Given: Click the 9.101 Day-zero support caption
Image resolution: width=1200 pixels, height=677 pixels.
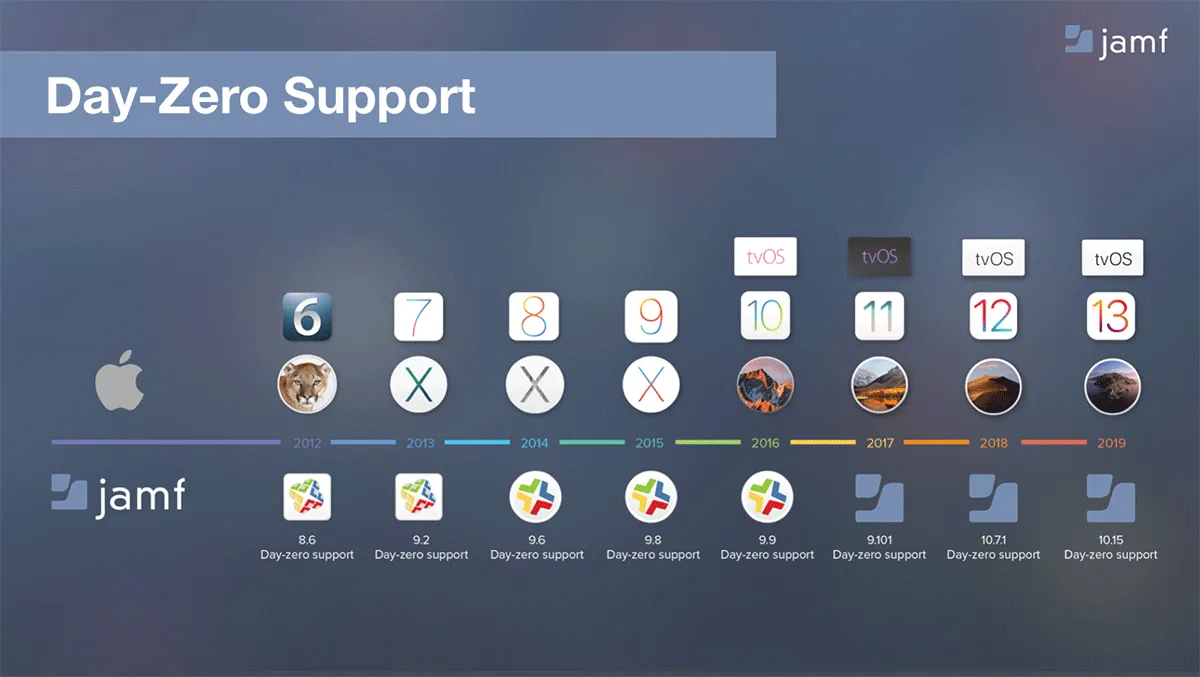Looking at the screenshot, I should coord(880,547).
